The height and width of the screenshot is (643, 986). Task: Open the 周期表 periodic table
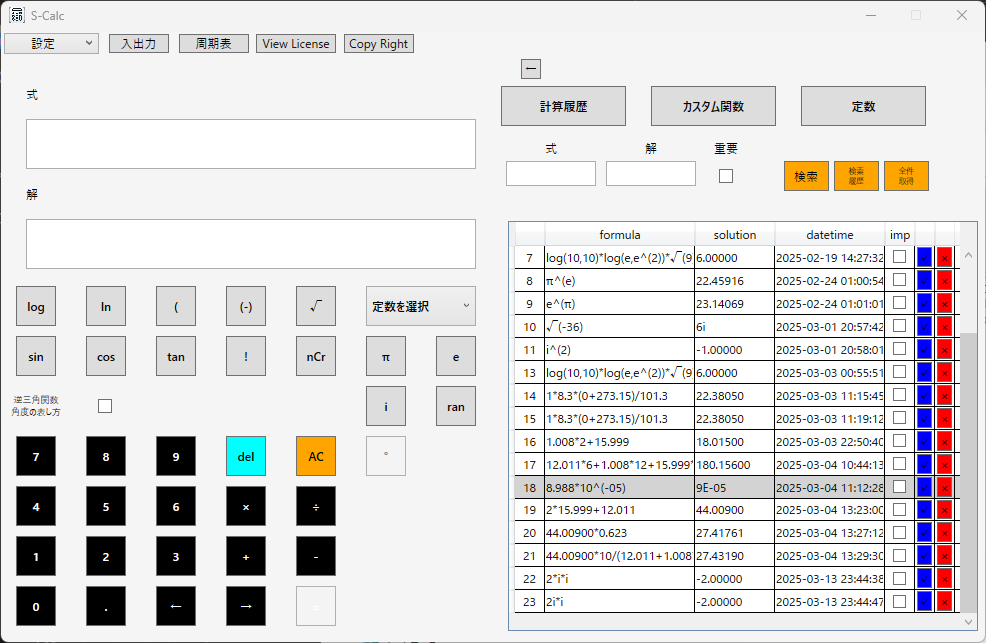[x=213, y=43]
